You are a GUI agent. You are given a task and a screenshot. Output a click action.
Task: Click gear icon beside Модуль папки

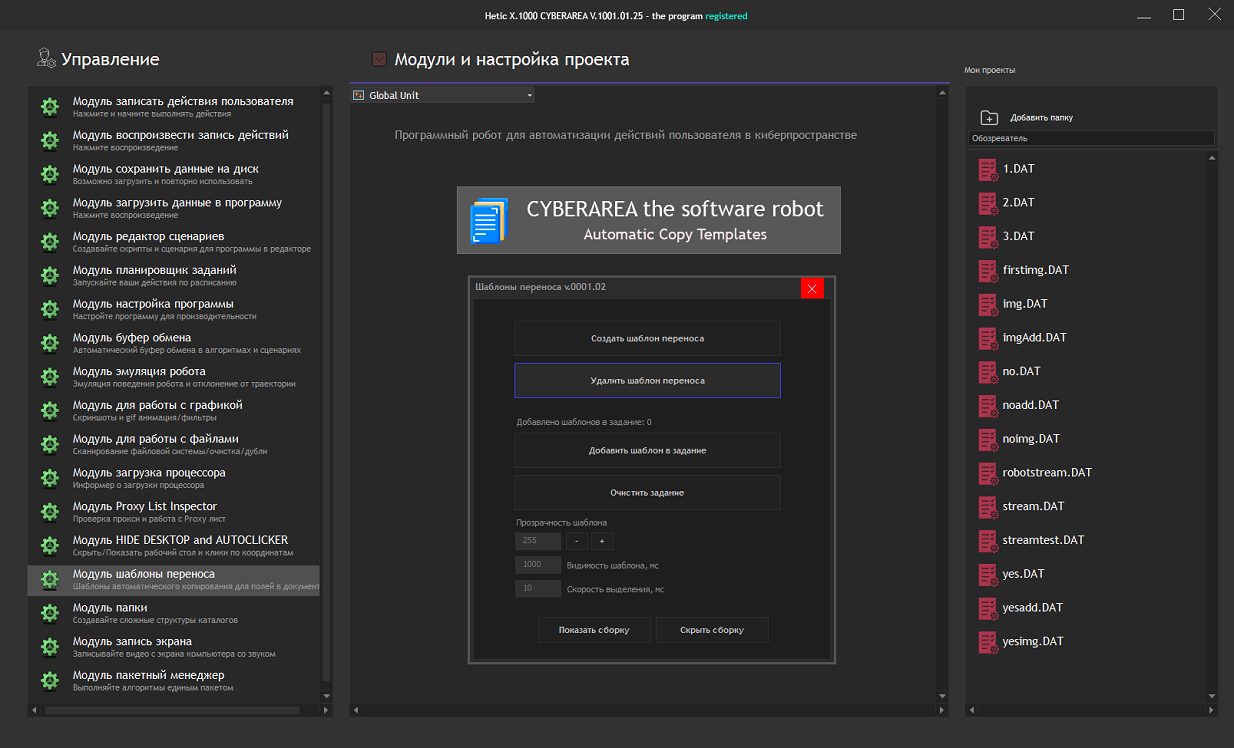[49, 613]
